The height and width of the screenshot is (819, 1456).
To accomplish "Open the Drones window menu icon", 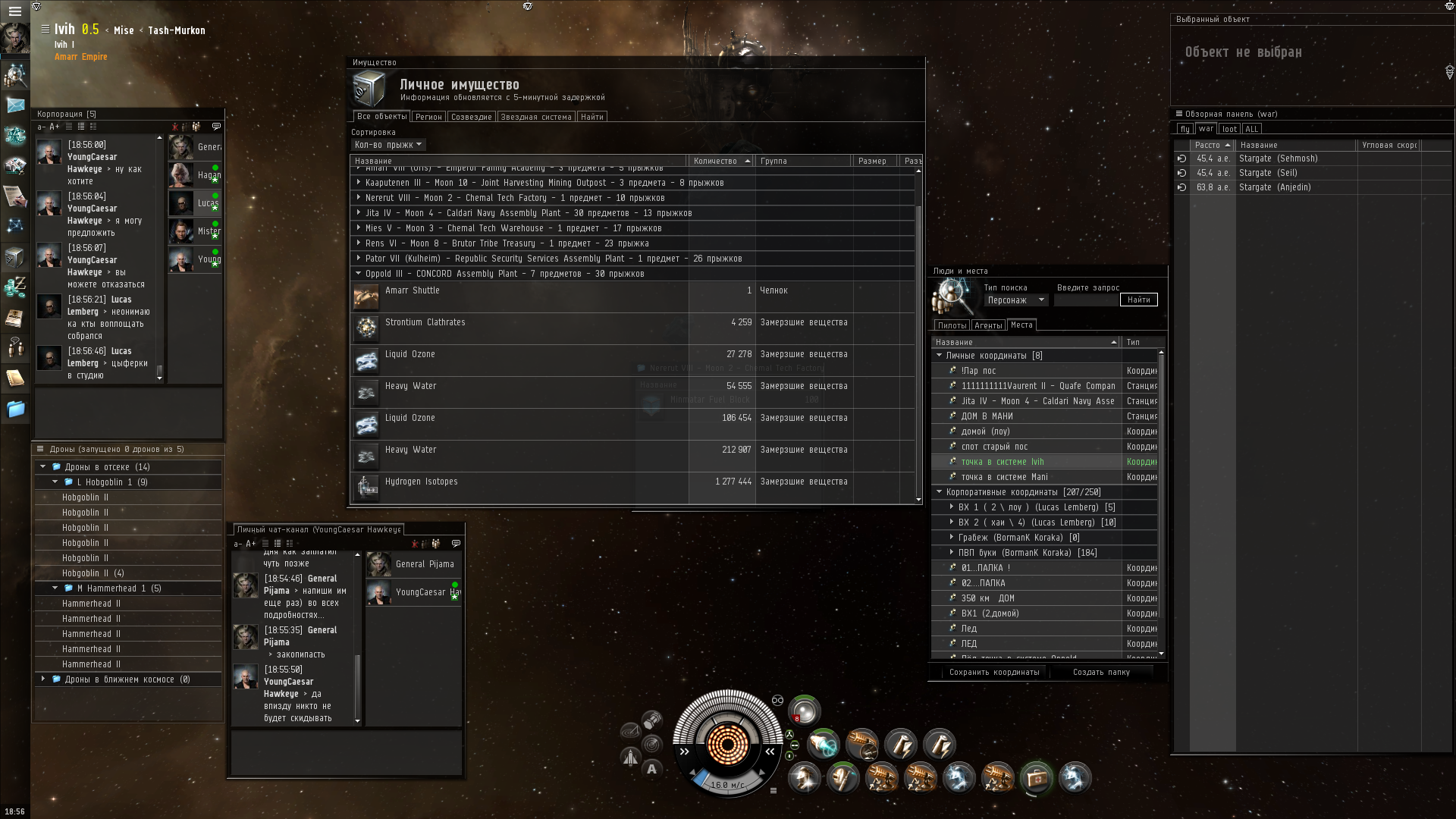I will [x=42, y=449].
